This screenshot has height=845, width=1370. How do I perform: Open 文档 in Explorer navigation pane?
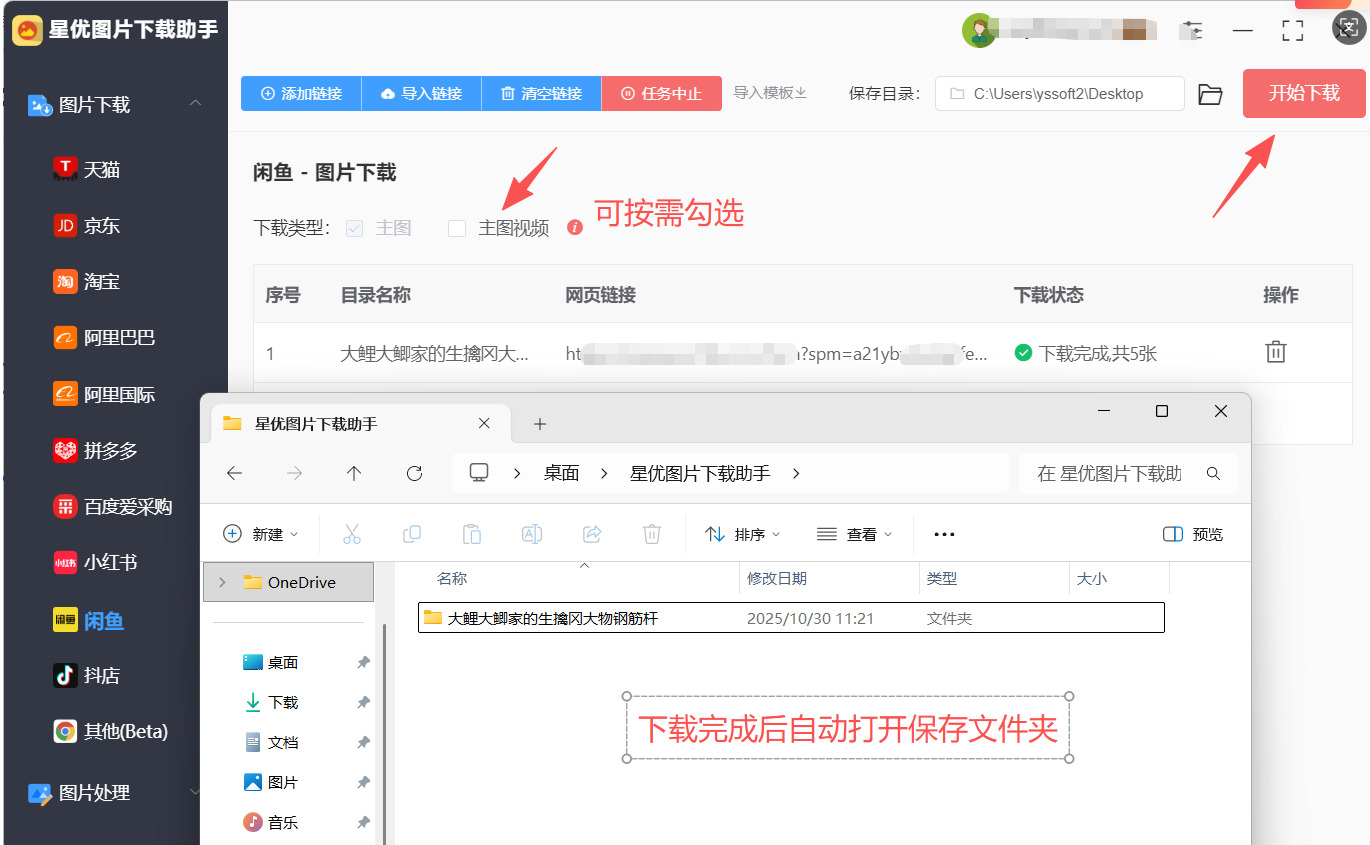[283, 742]
